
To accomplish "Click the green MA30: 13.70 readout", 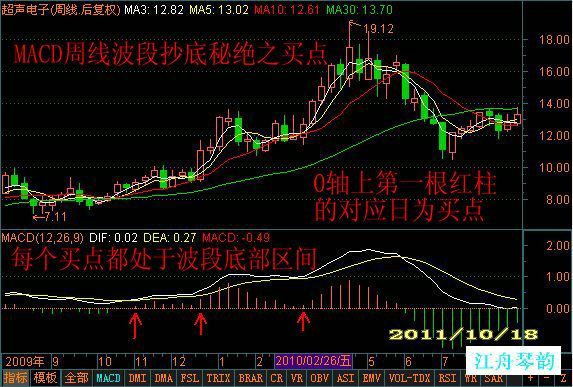I will 359,10.
